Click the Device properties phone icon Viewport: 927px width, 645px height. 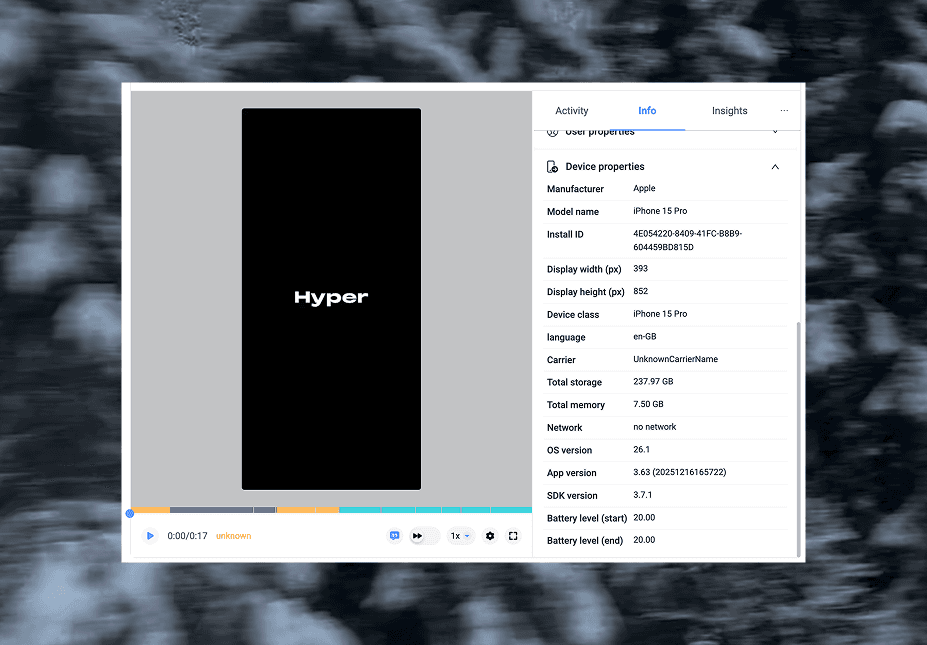point(552,167)
